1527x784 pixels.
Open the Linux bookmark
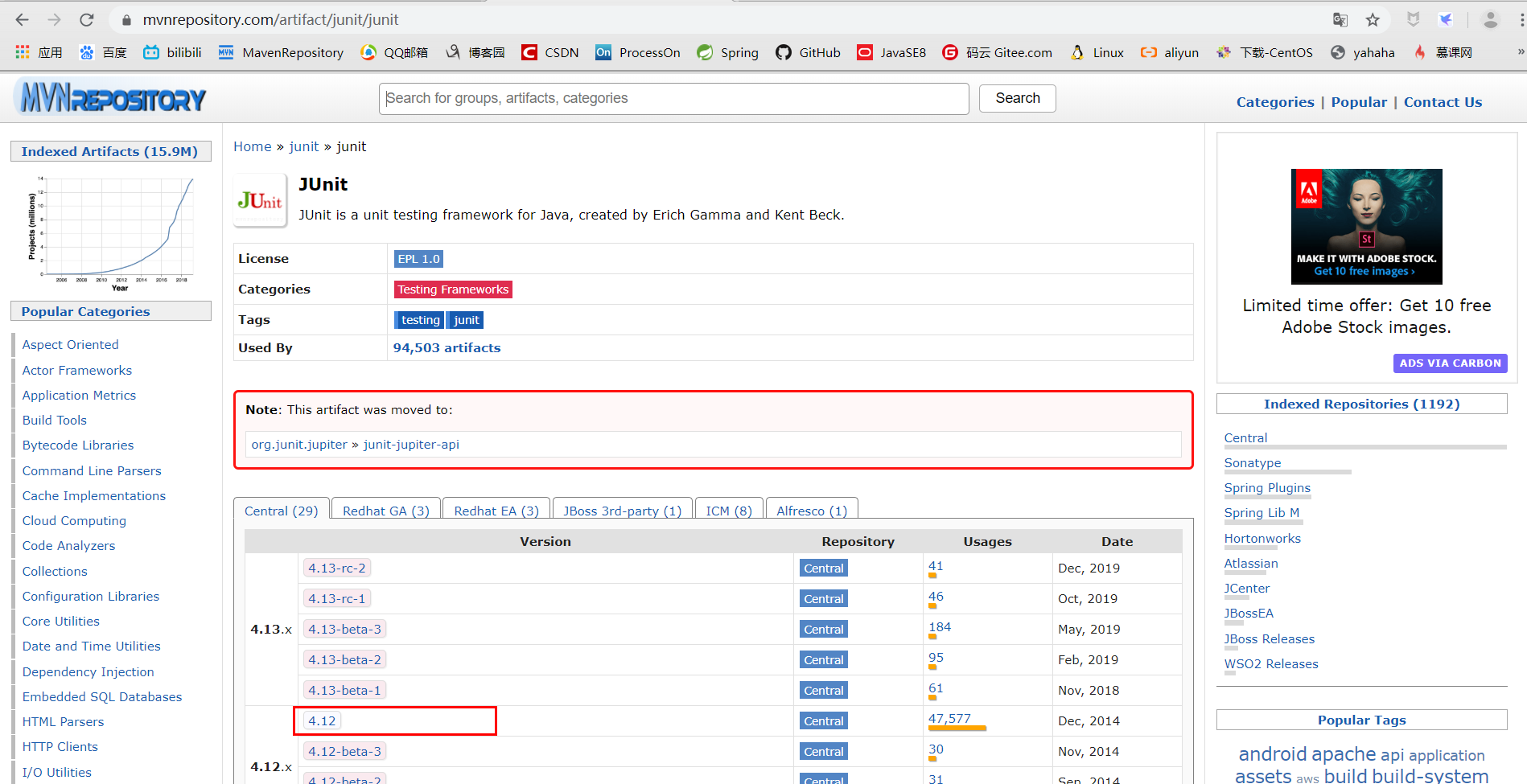click(1097, 52)
